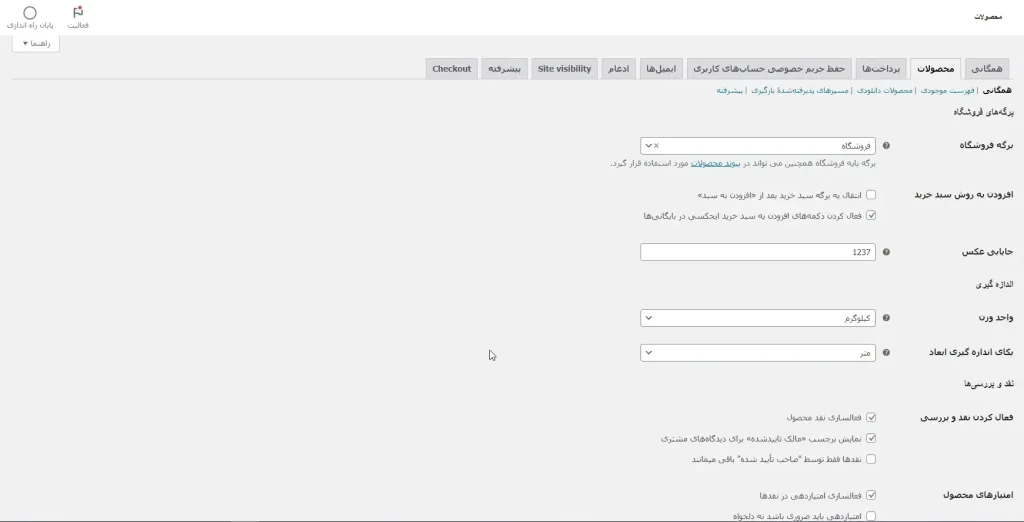The width and height of the screenshot is (1024, 522).
Task: Switch to the پرداخت‌ها tab
Action: pos(881,69)
